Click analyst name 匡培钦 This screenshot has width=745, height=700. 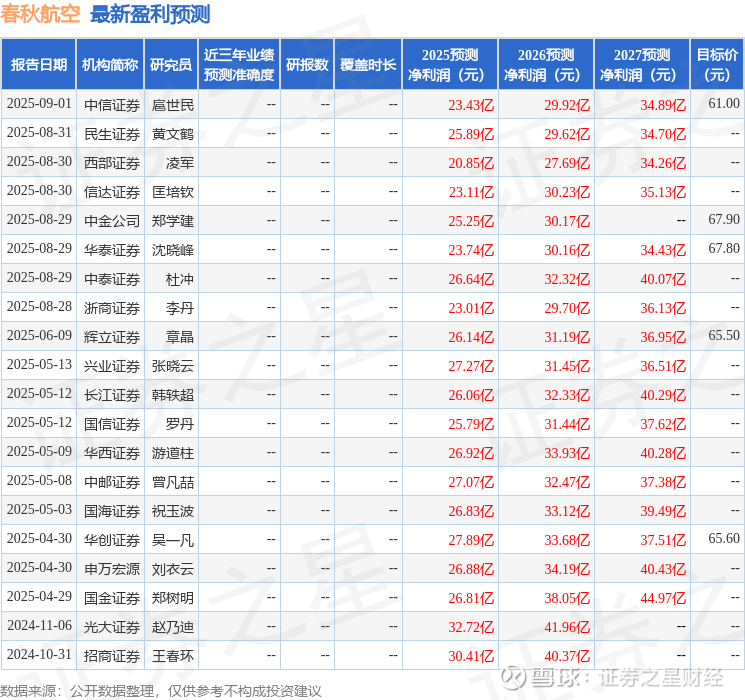pos(173,192)
